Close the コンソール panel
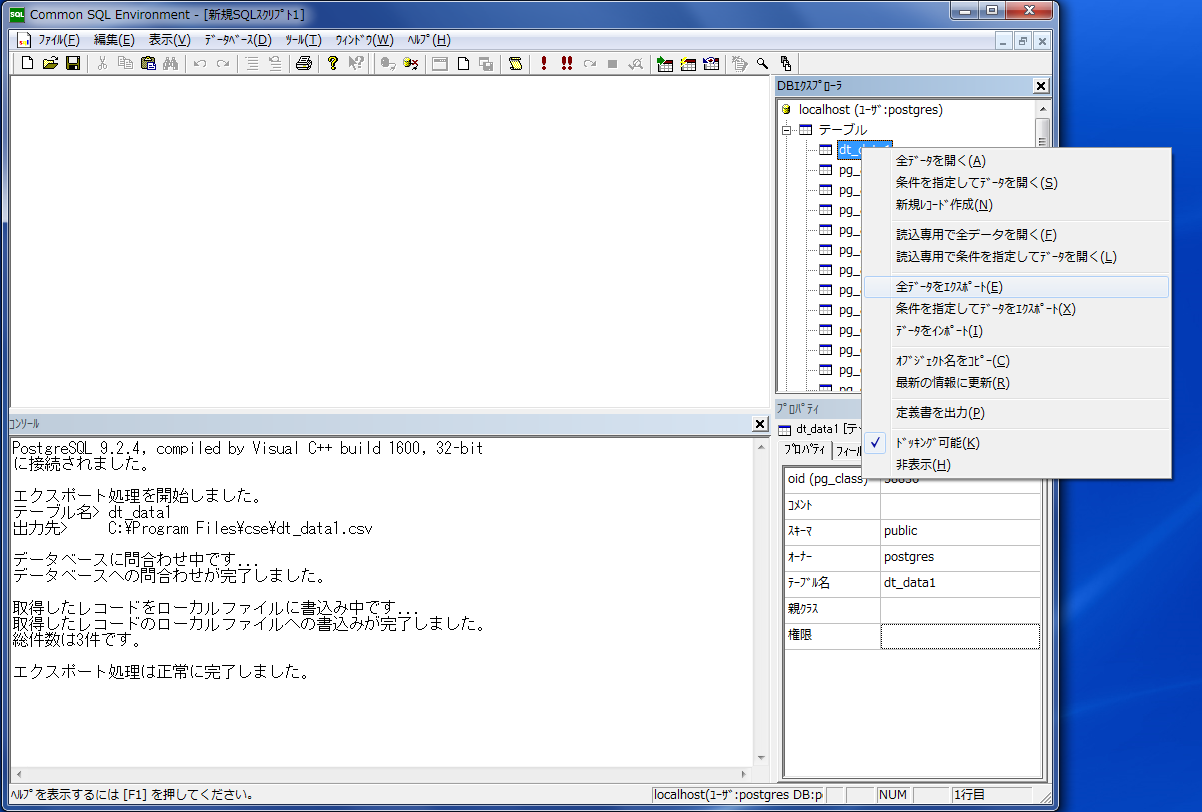 click(760, 424)
